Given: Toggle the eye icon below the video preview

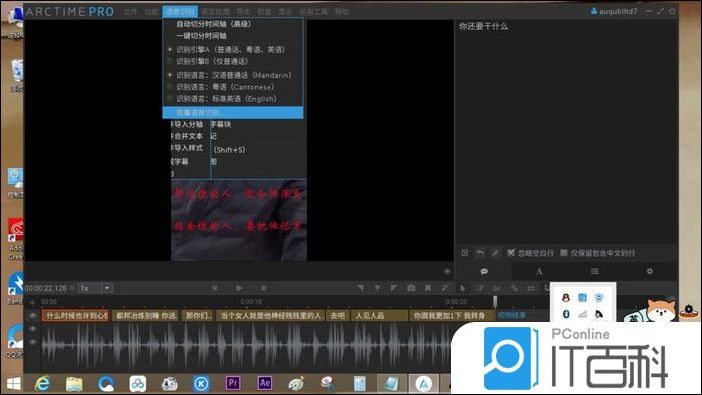Looking at the screenshot, I should [447, 271].
